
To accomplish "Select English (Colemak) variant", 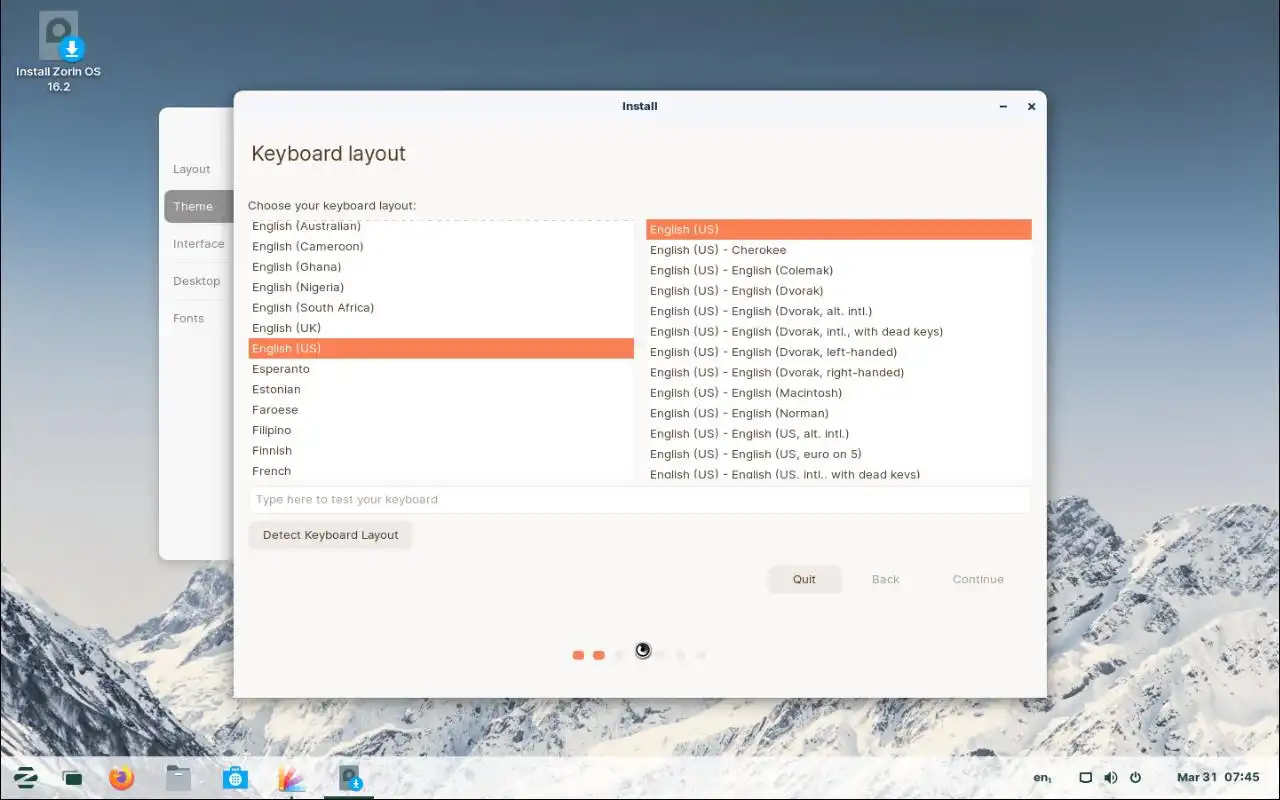I will [839, 270].
